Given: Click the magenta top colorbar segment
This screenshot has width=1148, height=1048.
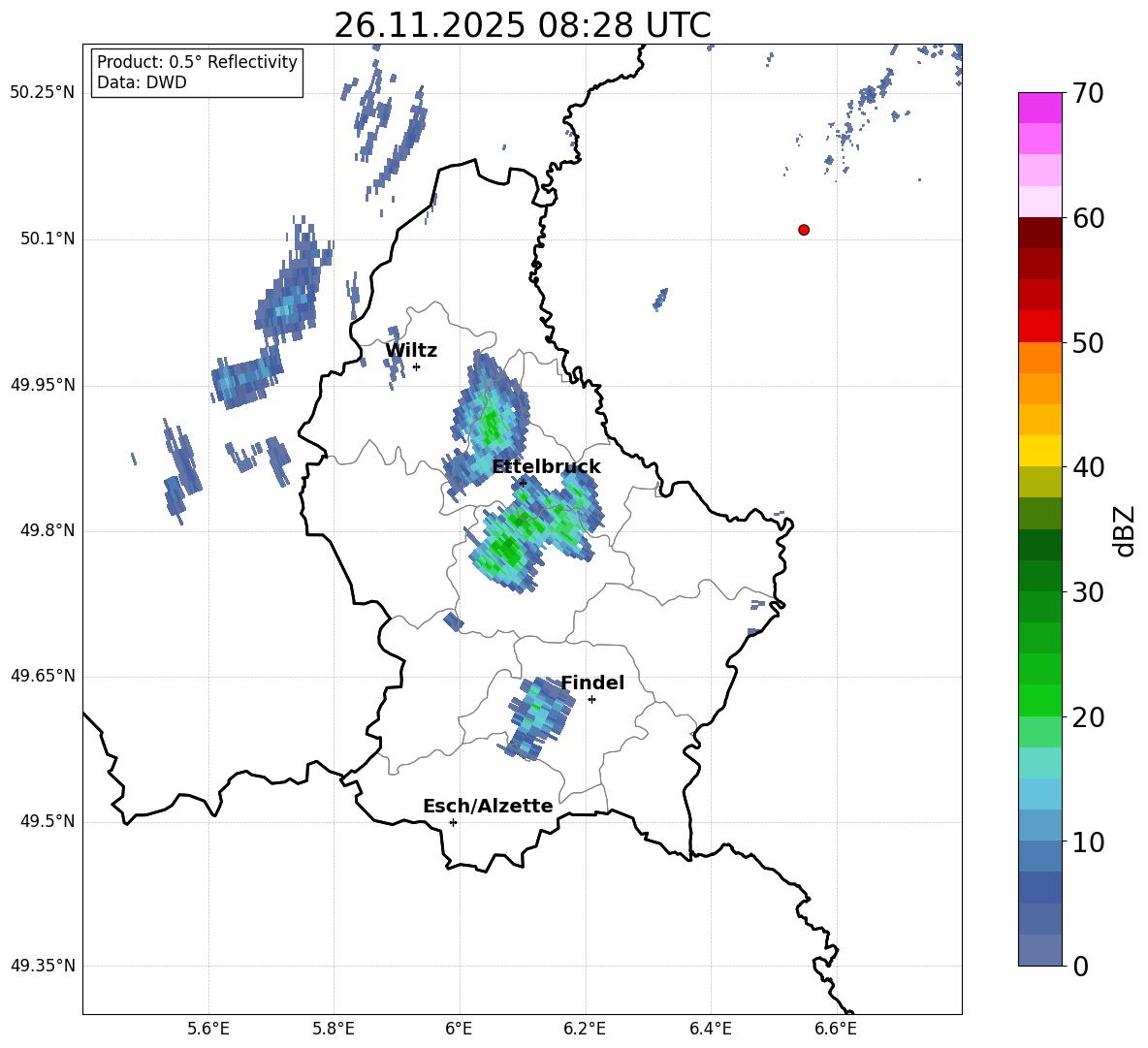Looking at the screenshot, I should tap(1040, 108).
